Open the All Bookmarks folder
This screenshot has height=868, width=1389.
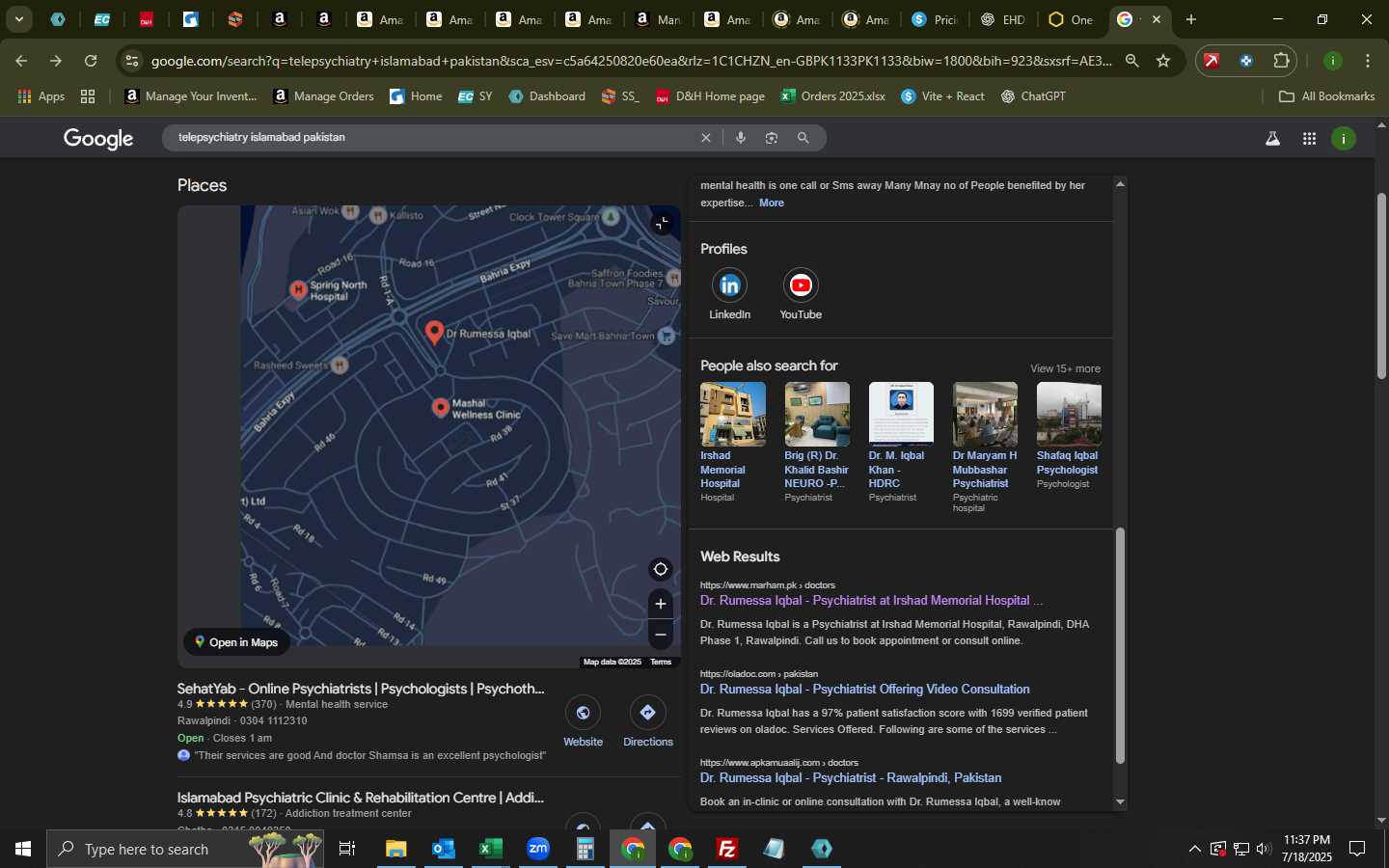click(1326, 96)
